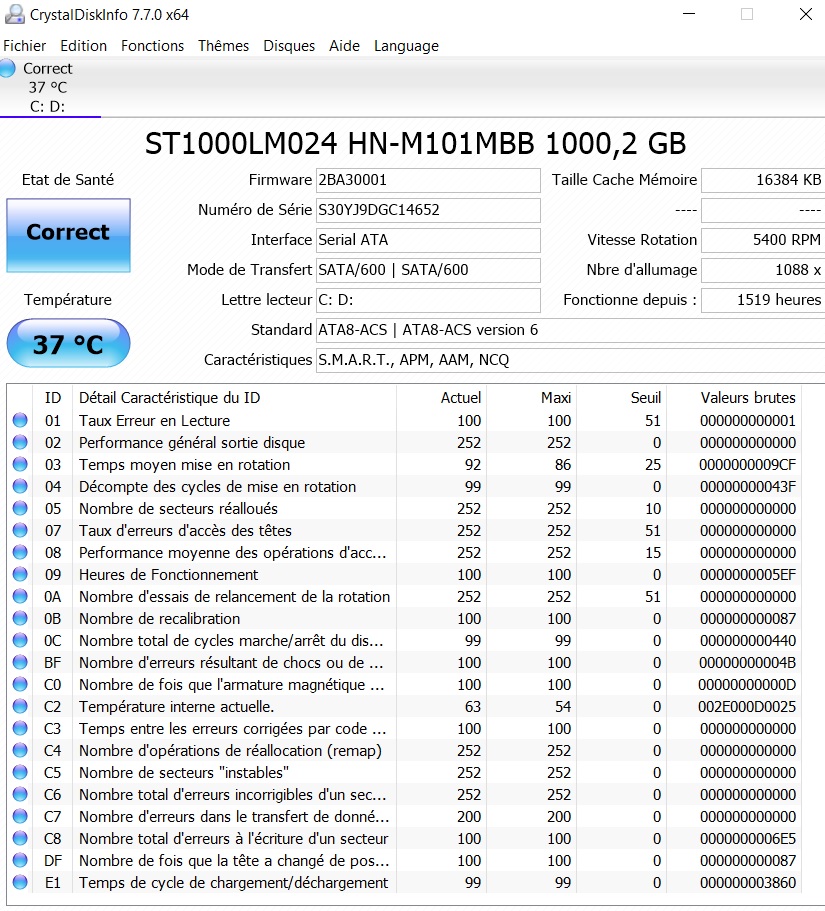825x911 pixels.
Task: Click the Etat de Santé label
Action: [x=68, y=180]
